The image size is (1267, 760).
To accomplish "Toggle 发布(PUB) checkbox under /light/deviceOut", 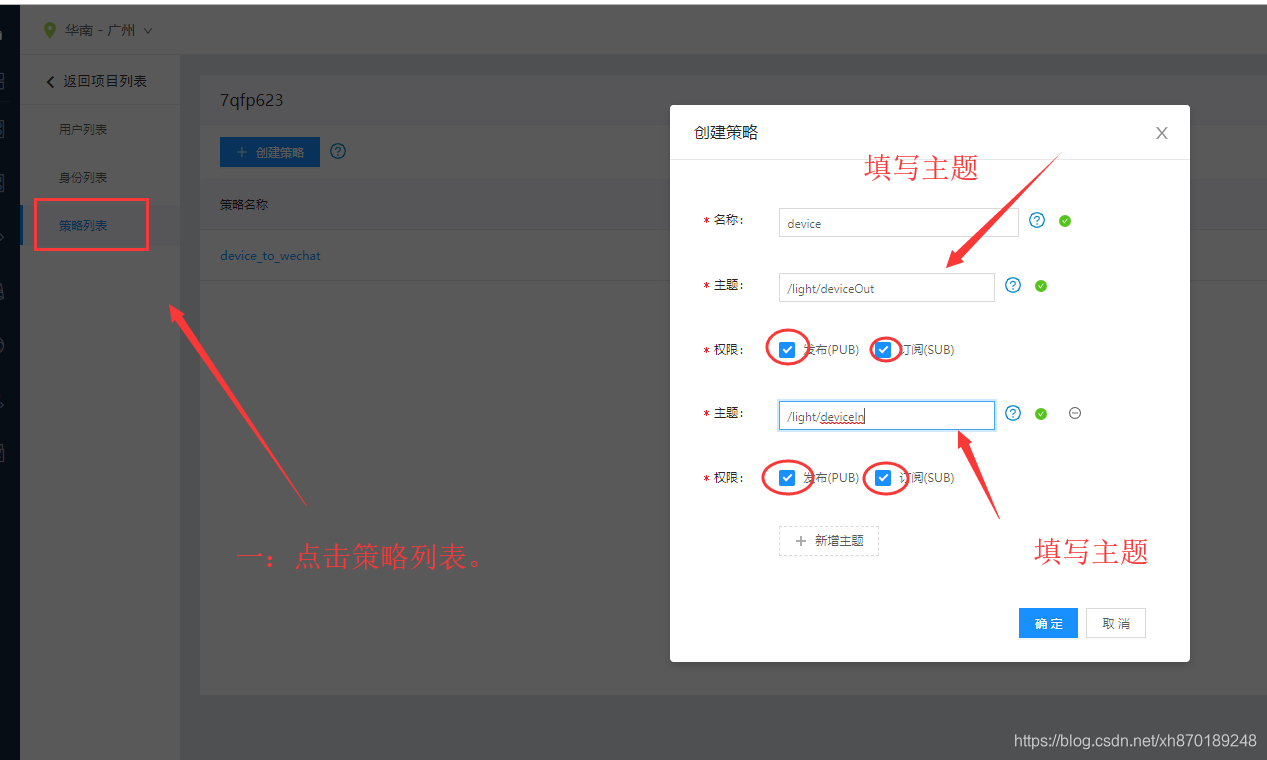I will (787, 350).
